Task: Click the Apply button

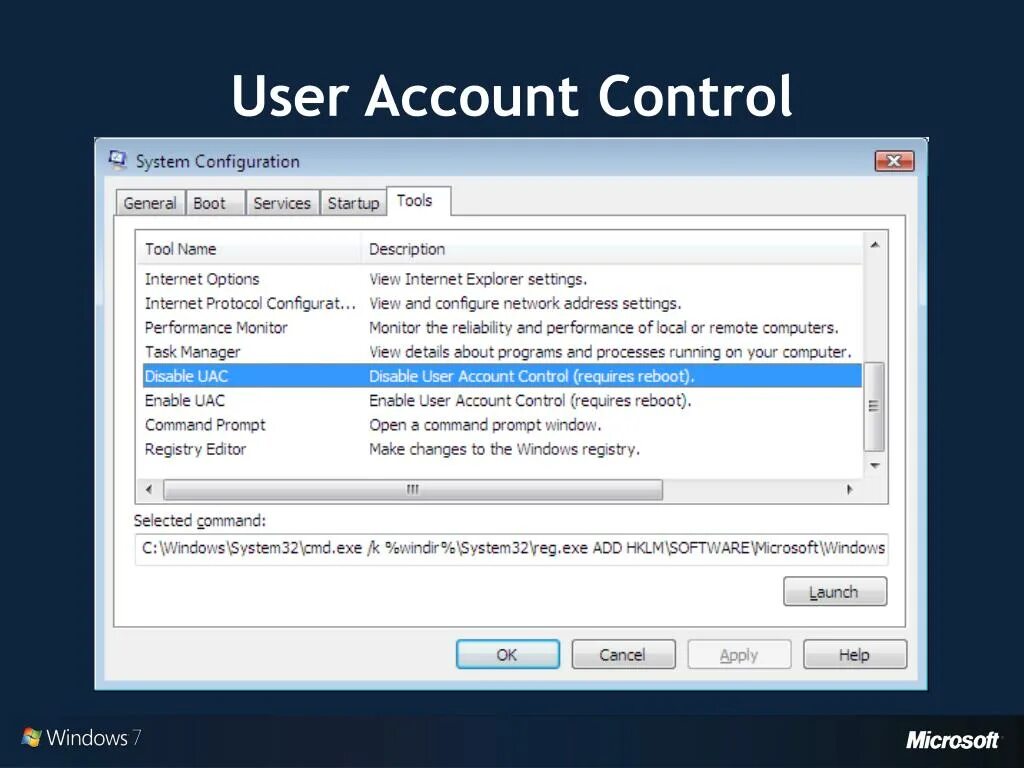Action: pyautogui.click(x=739, y=654)
